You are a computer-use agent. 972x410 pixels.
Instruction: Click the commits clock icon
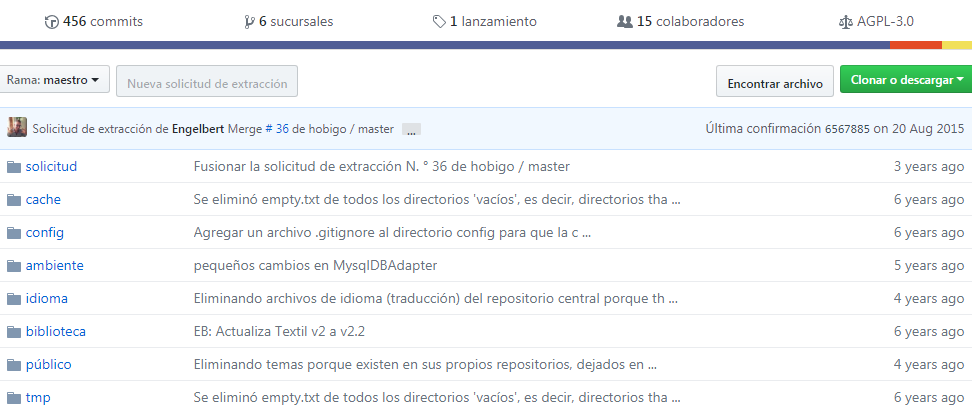(x=52, y=22)
